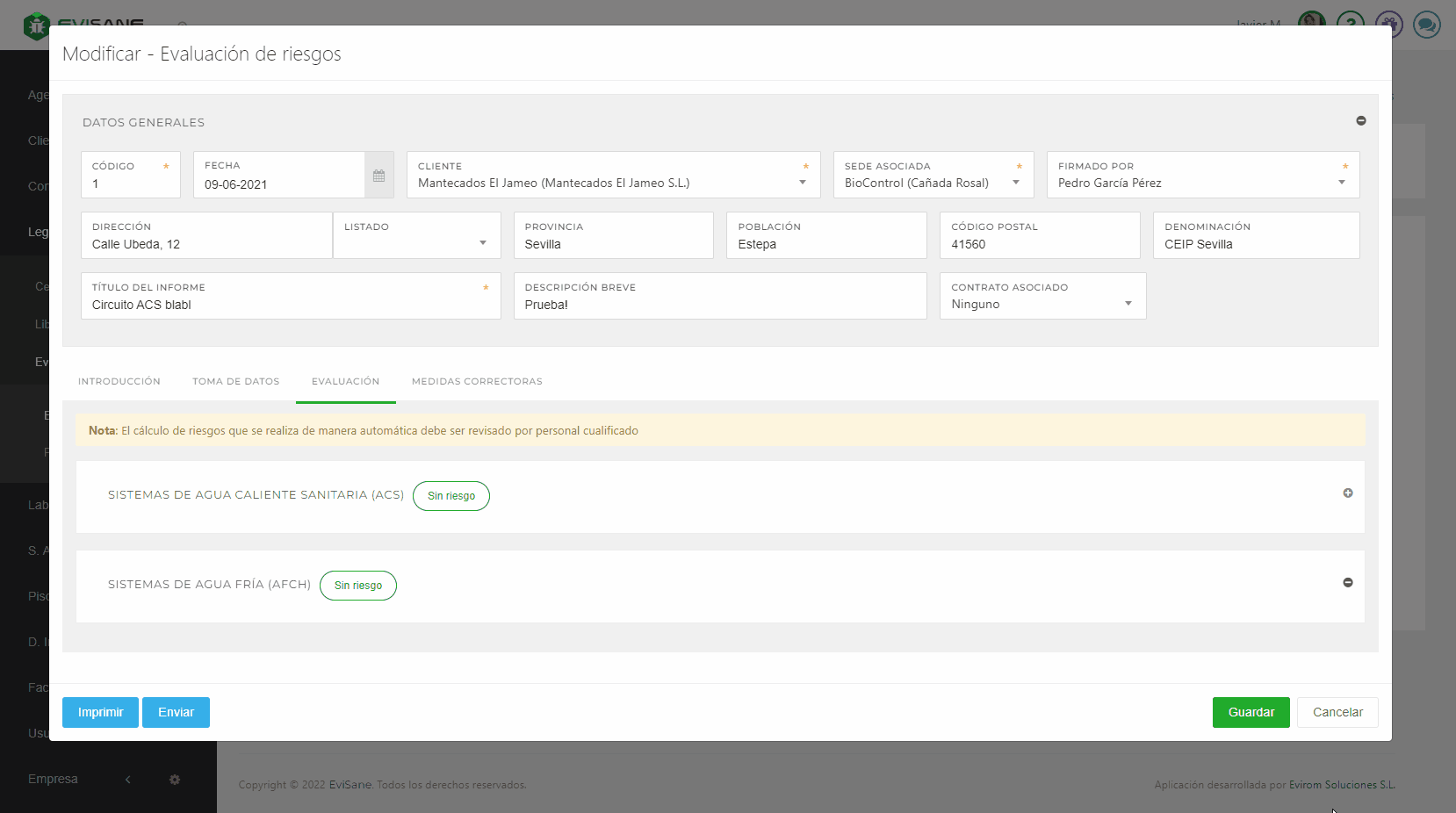Image resolution: width=1456 pixels, height=813 pixels.
Task: Open the Toma de Datos tab
Action: [236, 382]
